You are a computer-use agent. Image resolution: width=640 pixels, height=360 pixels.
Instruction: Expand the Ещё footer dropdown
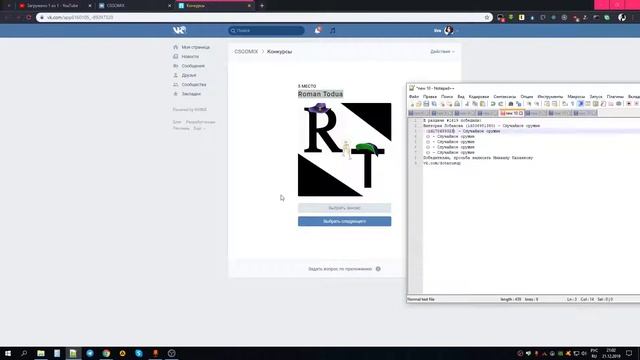[x=199, y=128]
